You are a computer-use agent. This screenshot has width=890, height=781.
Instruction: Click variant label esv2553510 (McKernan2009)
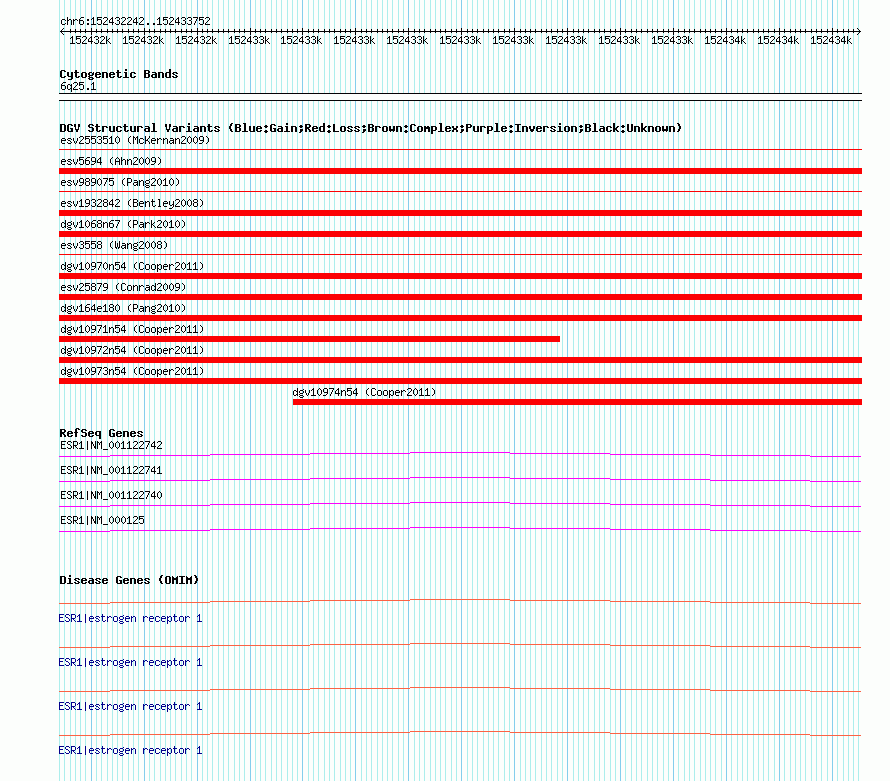pyautogui.click(x=135, y=140)
